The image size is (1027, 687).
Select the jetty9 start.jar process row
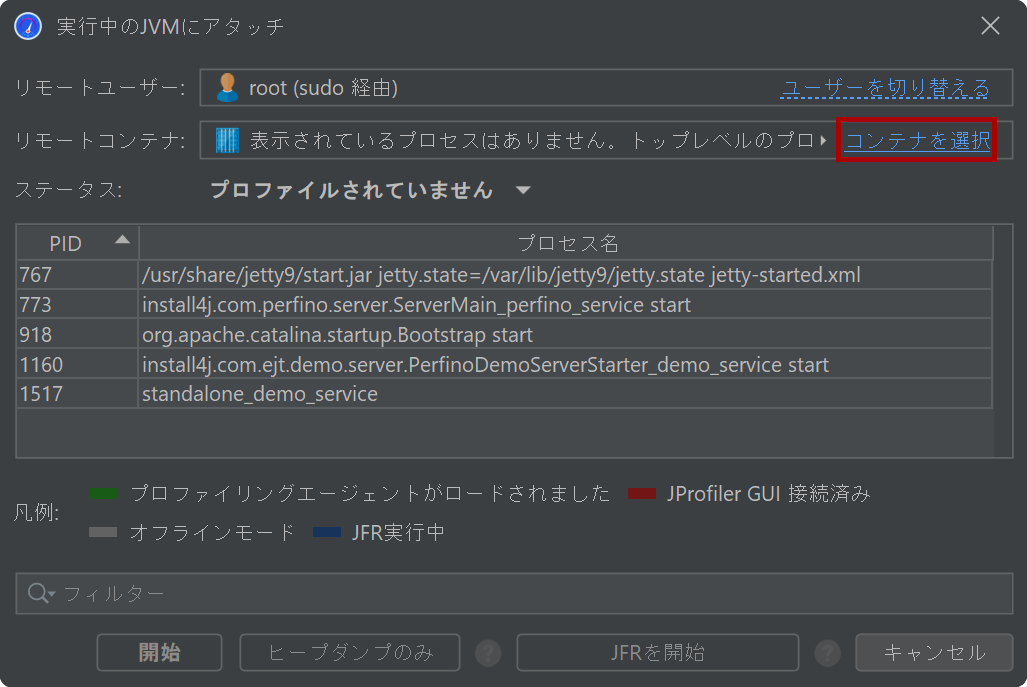pos(504,275)
